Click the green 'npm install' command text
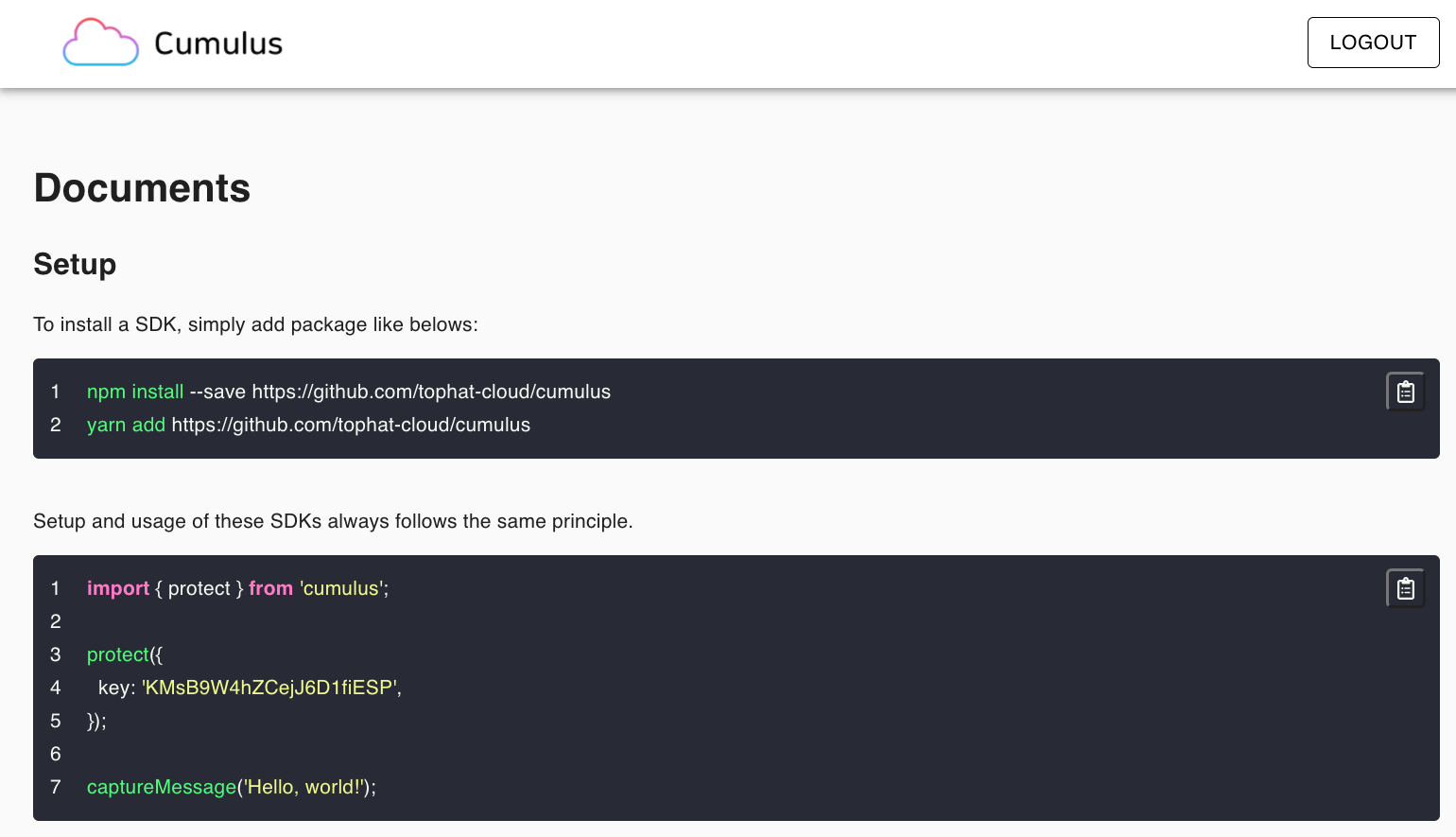The image size is (1456, 837). pyautogui.click(x=135, y=392)
